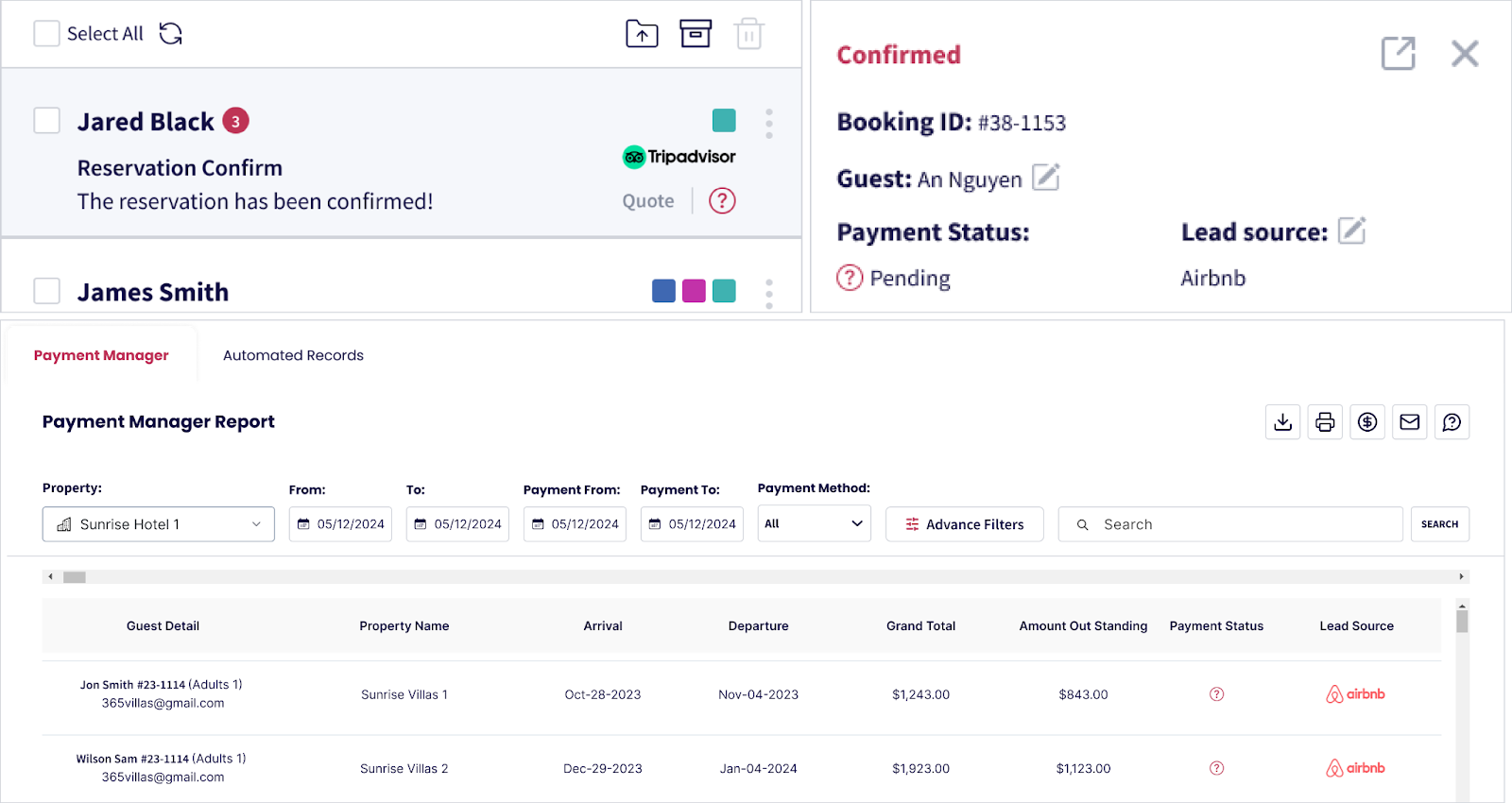The height and width of the screenshot is (803, 1512).
Task: Click the dollar payment icon in report toolbar
Action: point(1367,422)
